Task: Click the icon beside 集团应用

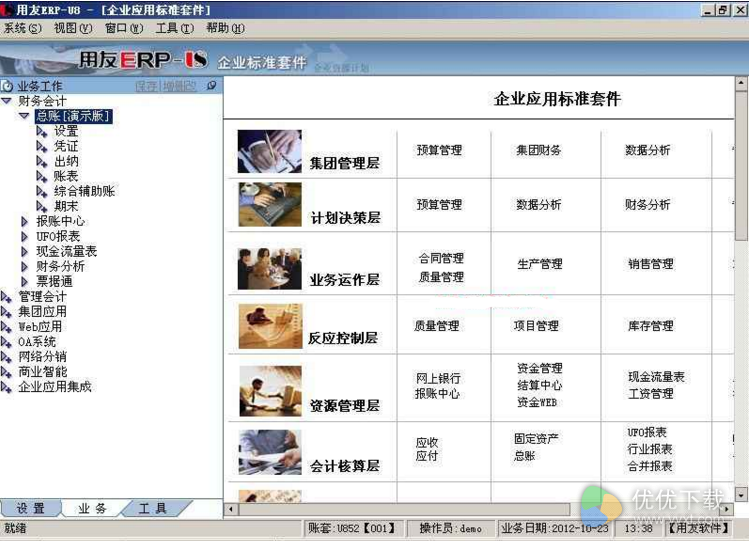Action: click(x=6, y=312)
